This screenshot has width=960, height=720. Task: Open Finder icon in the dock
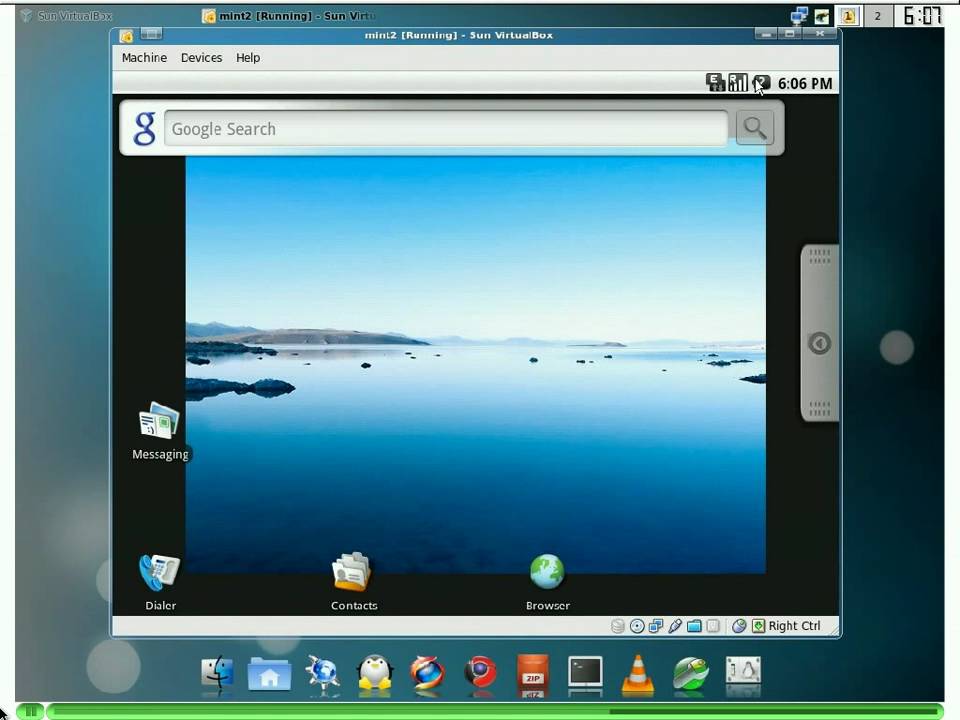[217, 673]
